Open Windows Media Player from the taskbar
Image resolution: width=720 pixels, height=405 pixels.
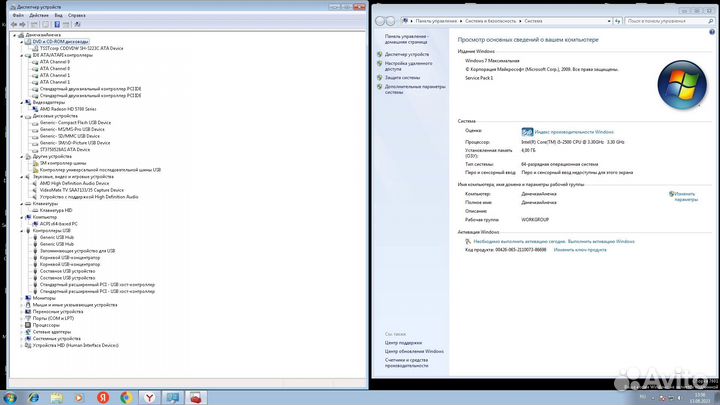pyautogui.click(x=80, y=398)
